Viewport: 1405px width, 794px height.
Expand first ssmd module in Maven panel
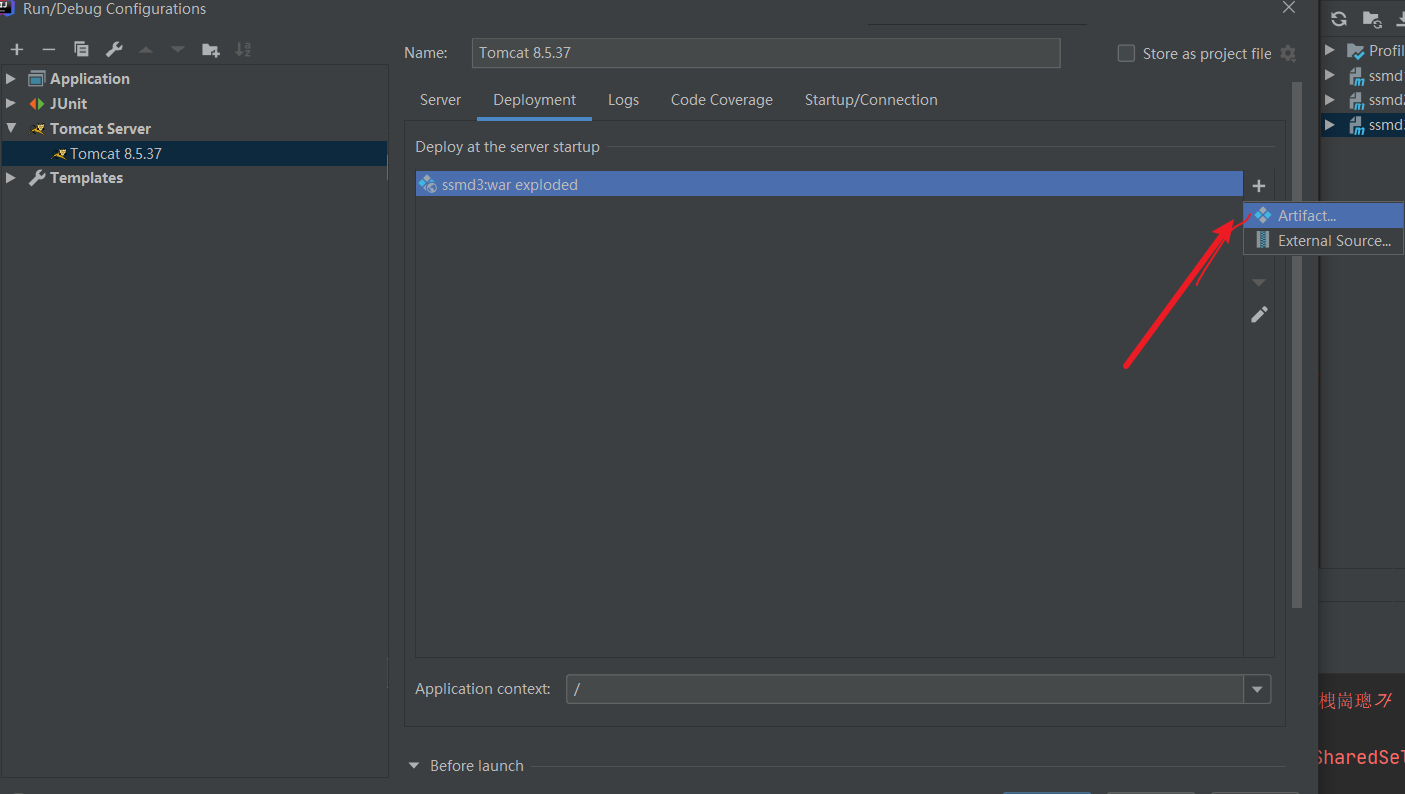tap(1330, 75)
